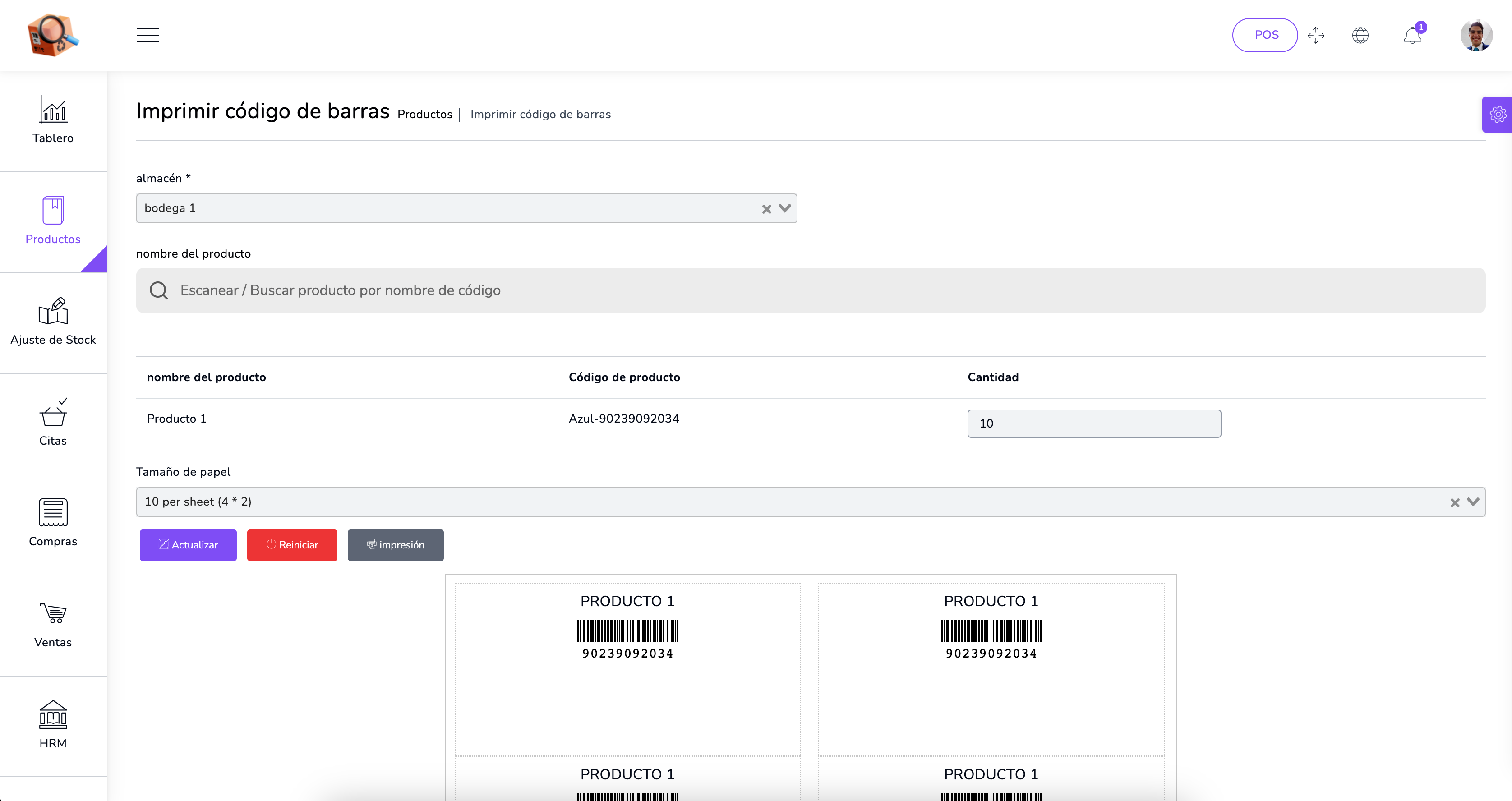Open the Ventas sidebar item
Viewport: 1512px width, 801px height.
[53, 624]
